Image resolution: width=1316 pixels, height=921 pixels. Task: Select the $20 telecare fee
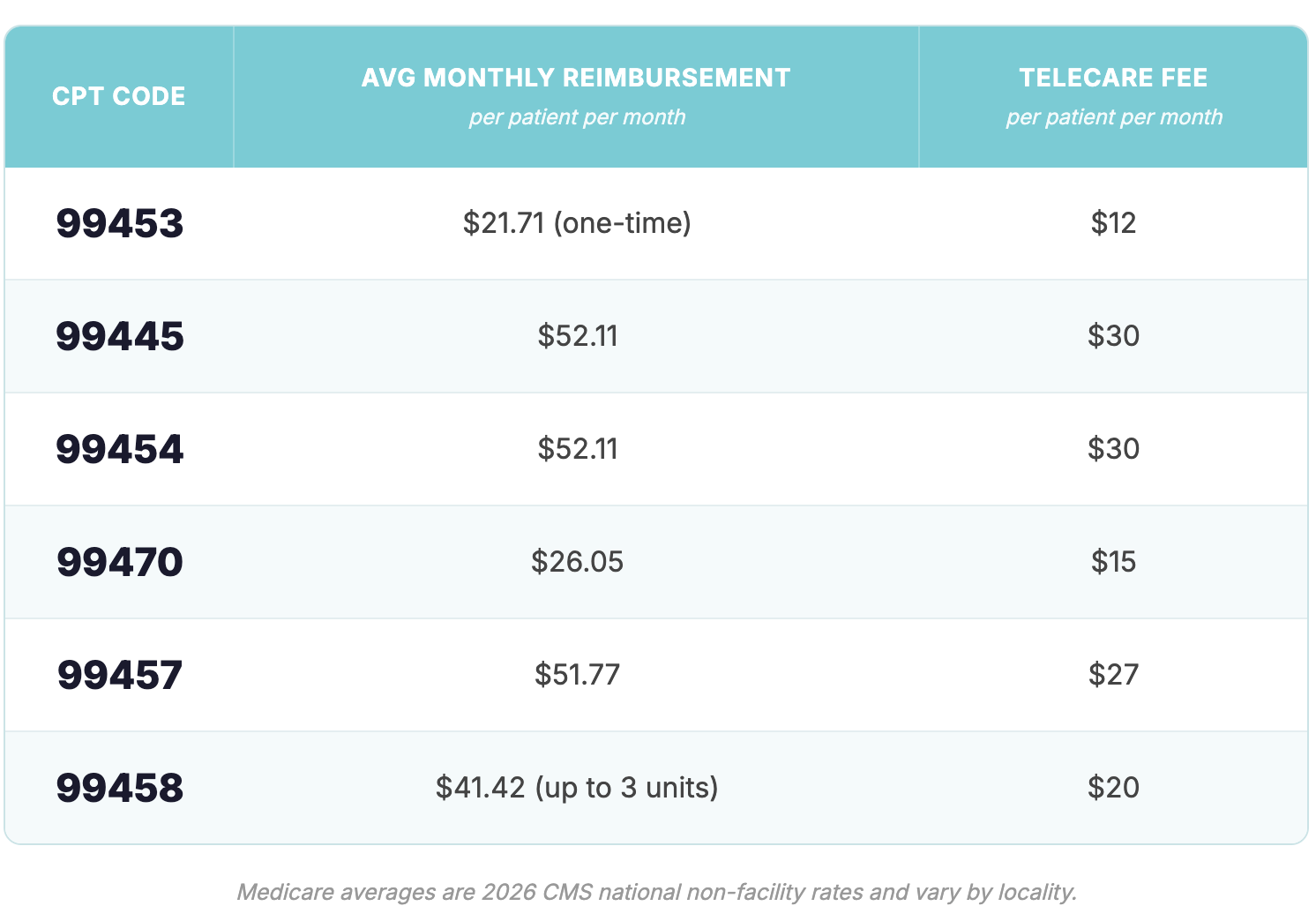(x=1113, y=788)
